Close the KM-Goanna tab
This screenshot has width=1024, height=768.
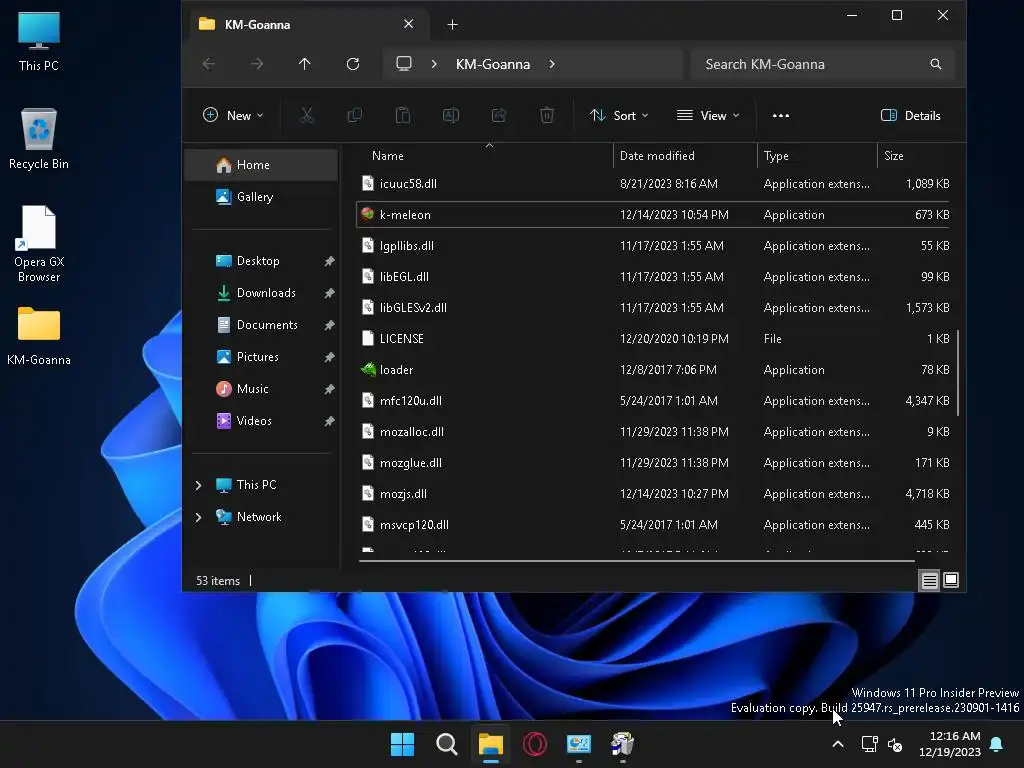pyautogui.click(x=408, y=24)
